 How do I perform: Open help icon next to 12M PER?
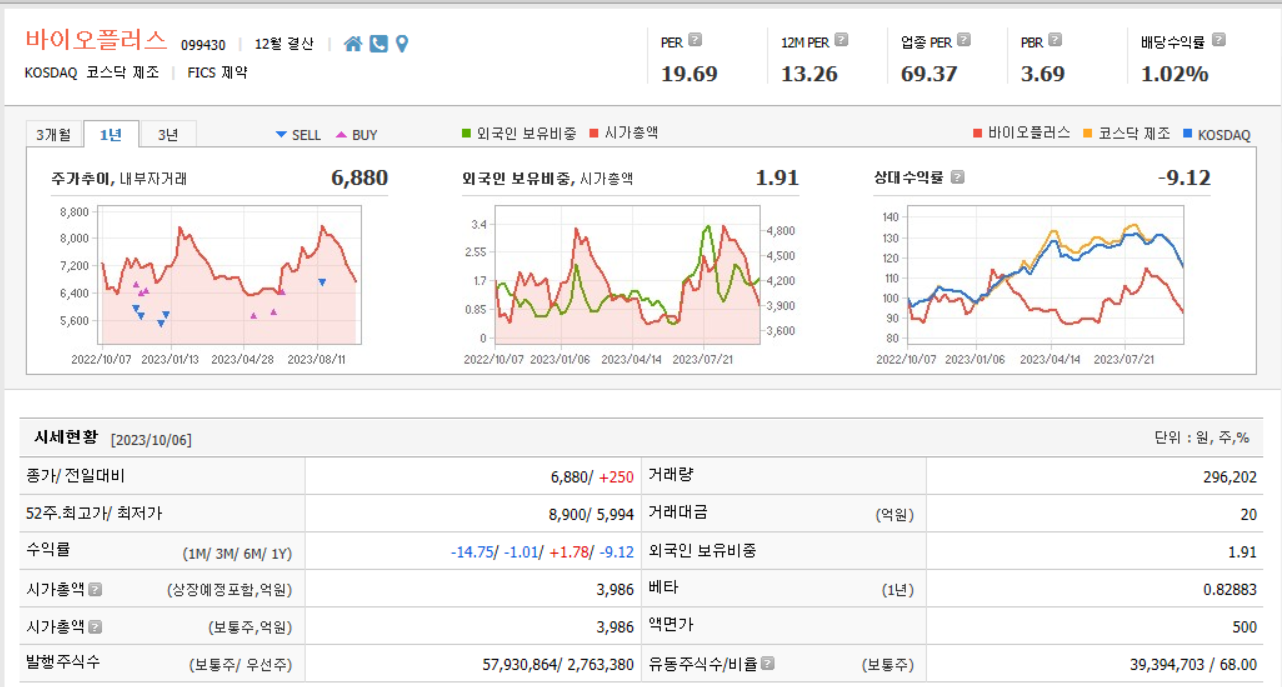(841, 41)
